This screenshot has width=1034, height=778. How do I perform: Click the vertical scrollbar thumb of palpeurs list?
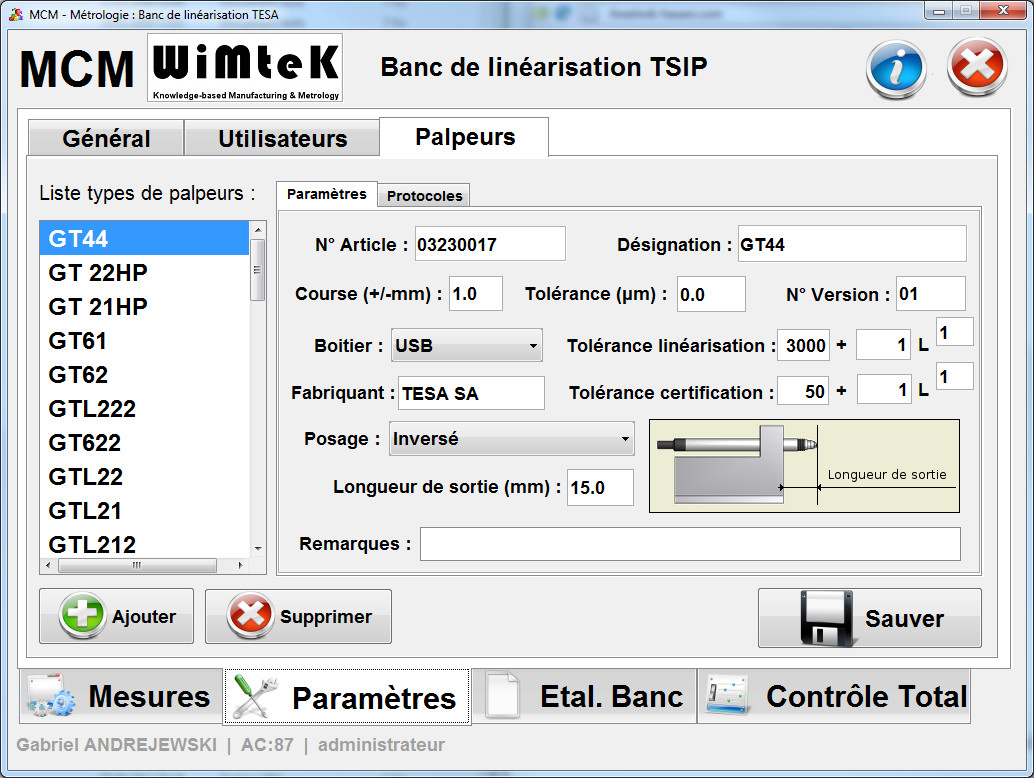coord(258,270)
